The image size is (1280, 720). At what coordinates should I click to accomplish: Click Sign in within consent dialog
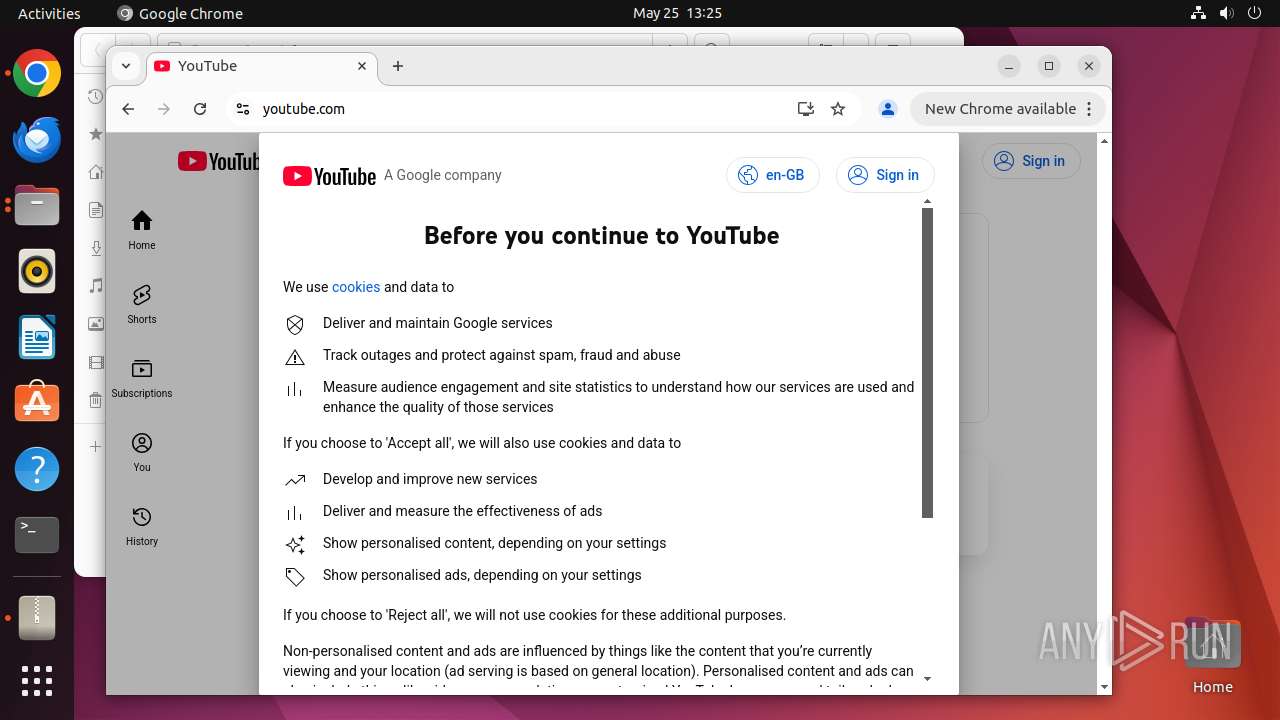885,175
